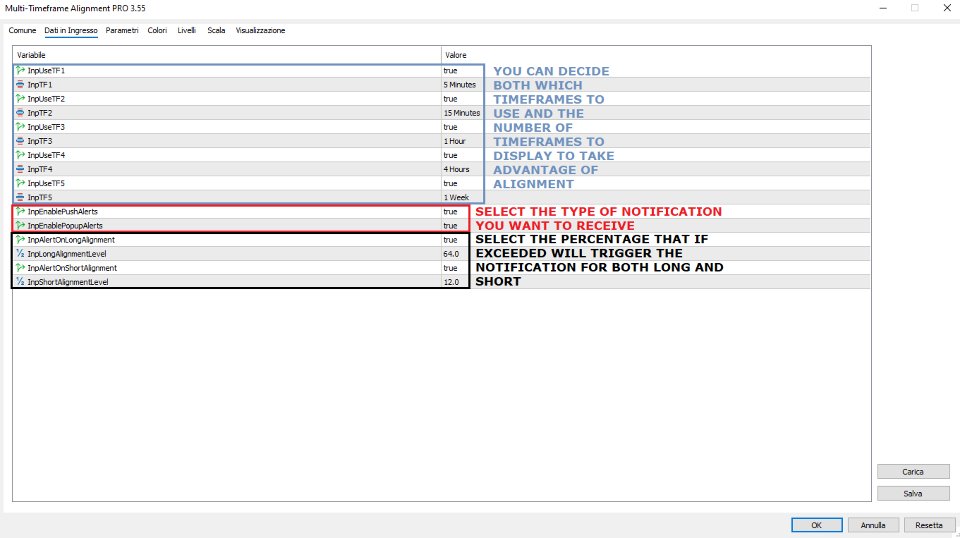This screenshot has width=960, height=538.
Task: Select the InpShortAlignmentLevel variable name
Action: pyautogui.click(x=68, y=282)
